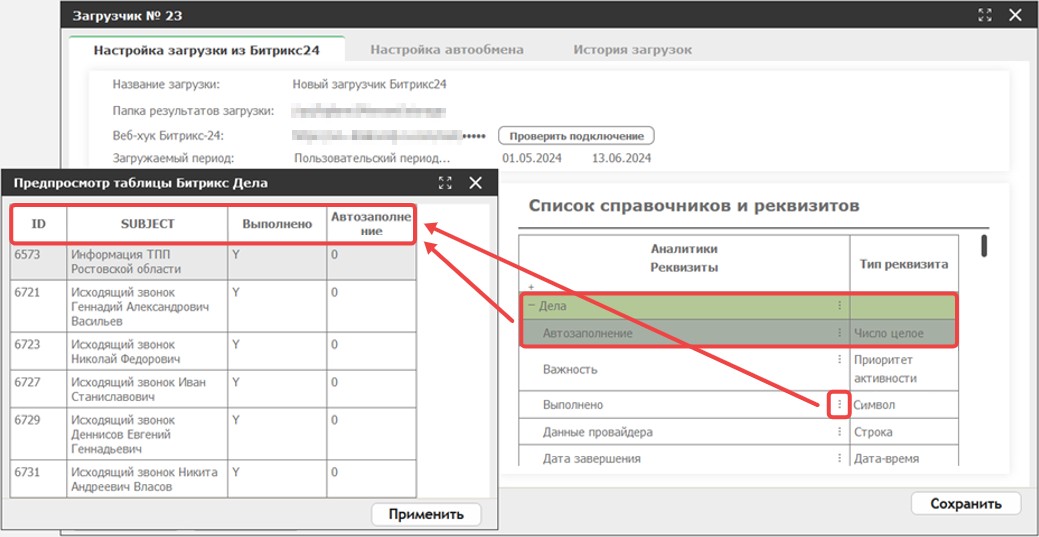Image resolution: width=1039 pixels, height=537 pixels.
Task: Click Исходящий звонок Иван Станиславович cell
Action: (x=147, y=389)
